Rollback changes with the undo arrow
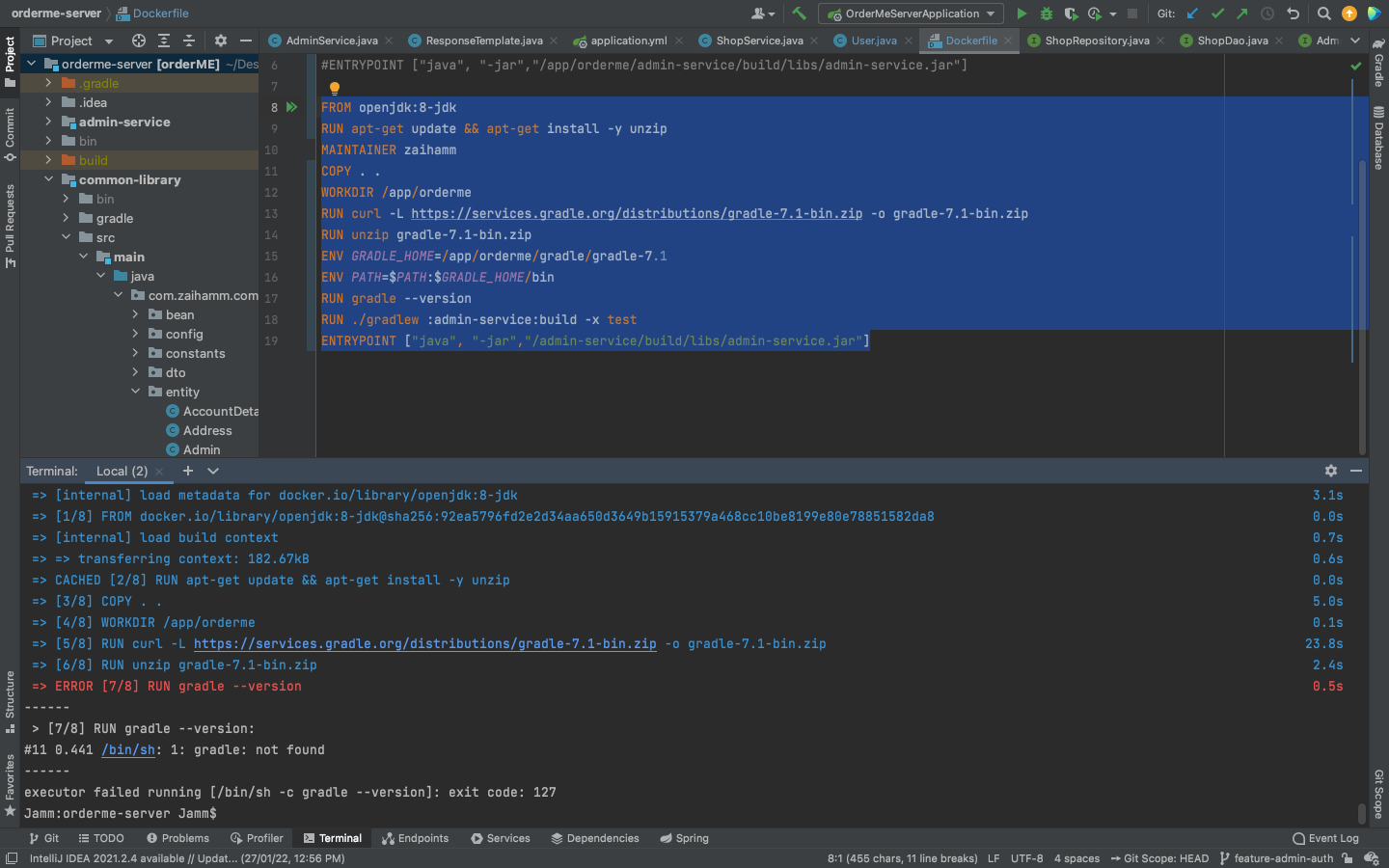The height and width of the screenshot is (868, 1389). (1293, 14)
